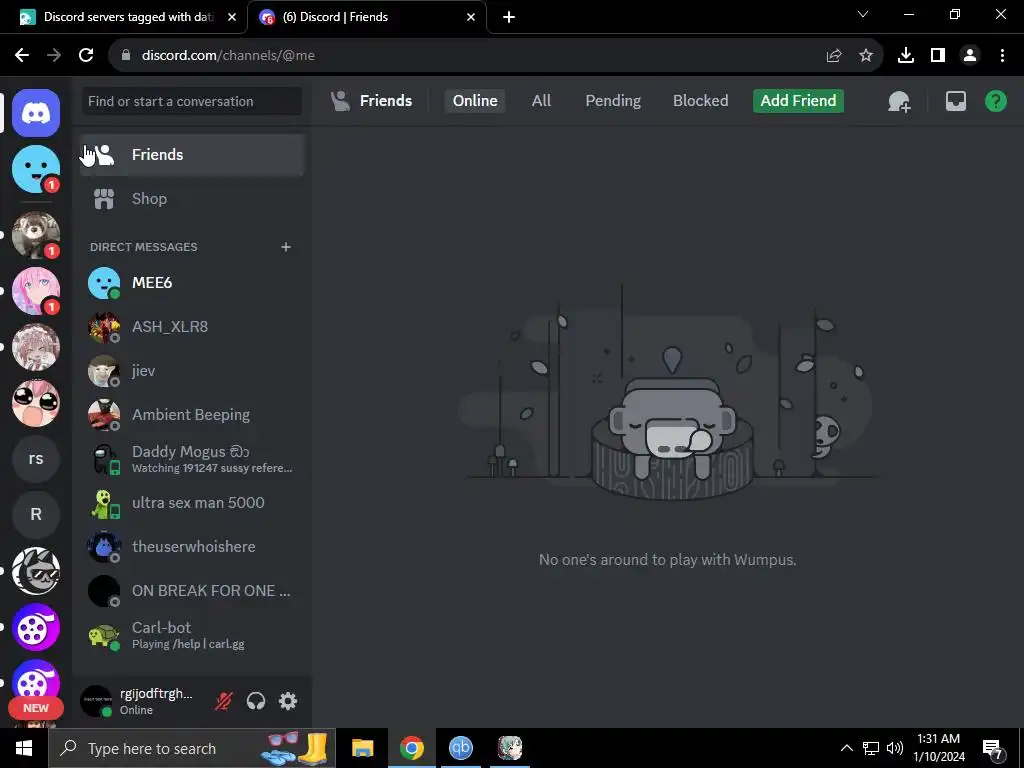Image resolution: width=1024 pixels, height=768 pixels.
Task: Open User Settings gear icon
Action: pyautogui.click(x=288, y=701)
